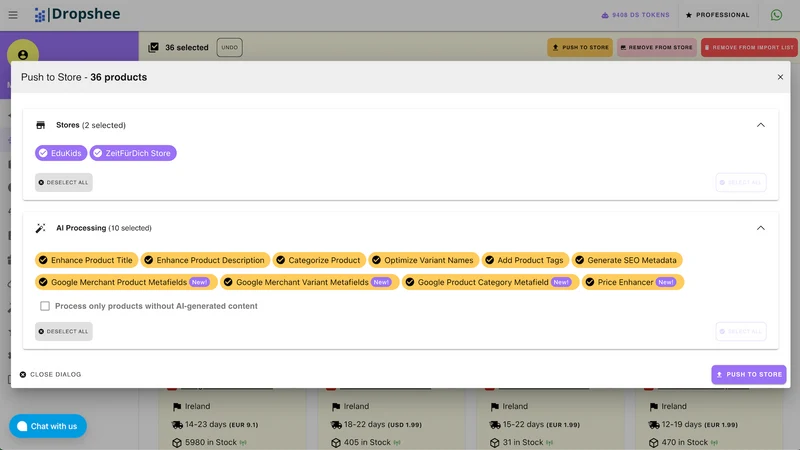Open the Chat with us widget
800x450 pixels.
tap(48, 426)
